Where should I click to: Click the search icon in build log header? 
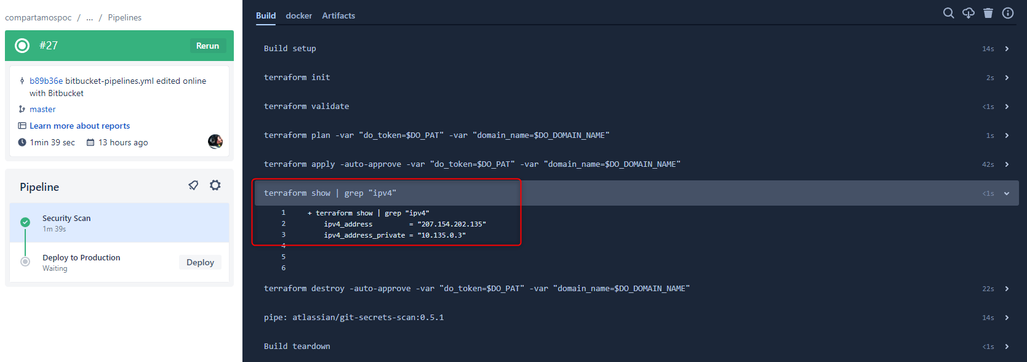(x=948, y=13)
